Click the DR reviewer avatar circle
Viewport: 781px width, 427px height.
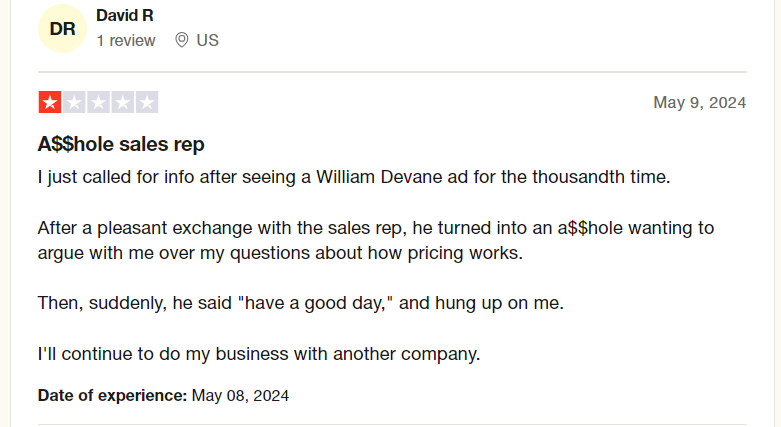(62, 28)
